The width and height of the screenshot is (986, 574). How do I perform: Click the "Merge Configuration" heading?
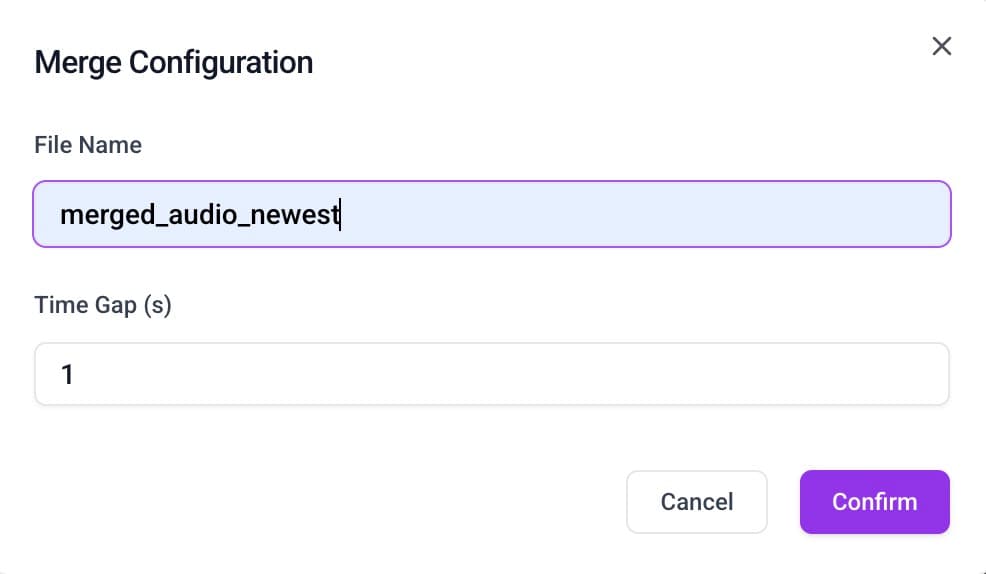[x=173, y=63]
